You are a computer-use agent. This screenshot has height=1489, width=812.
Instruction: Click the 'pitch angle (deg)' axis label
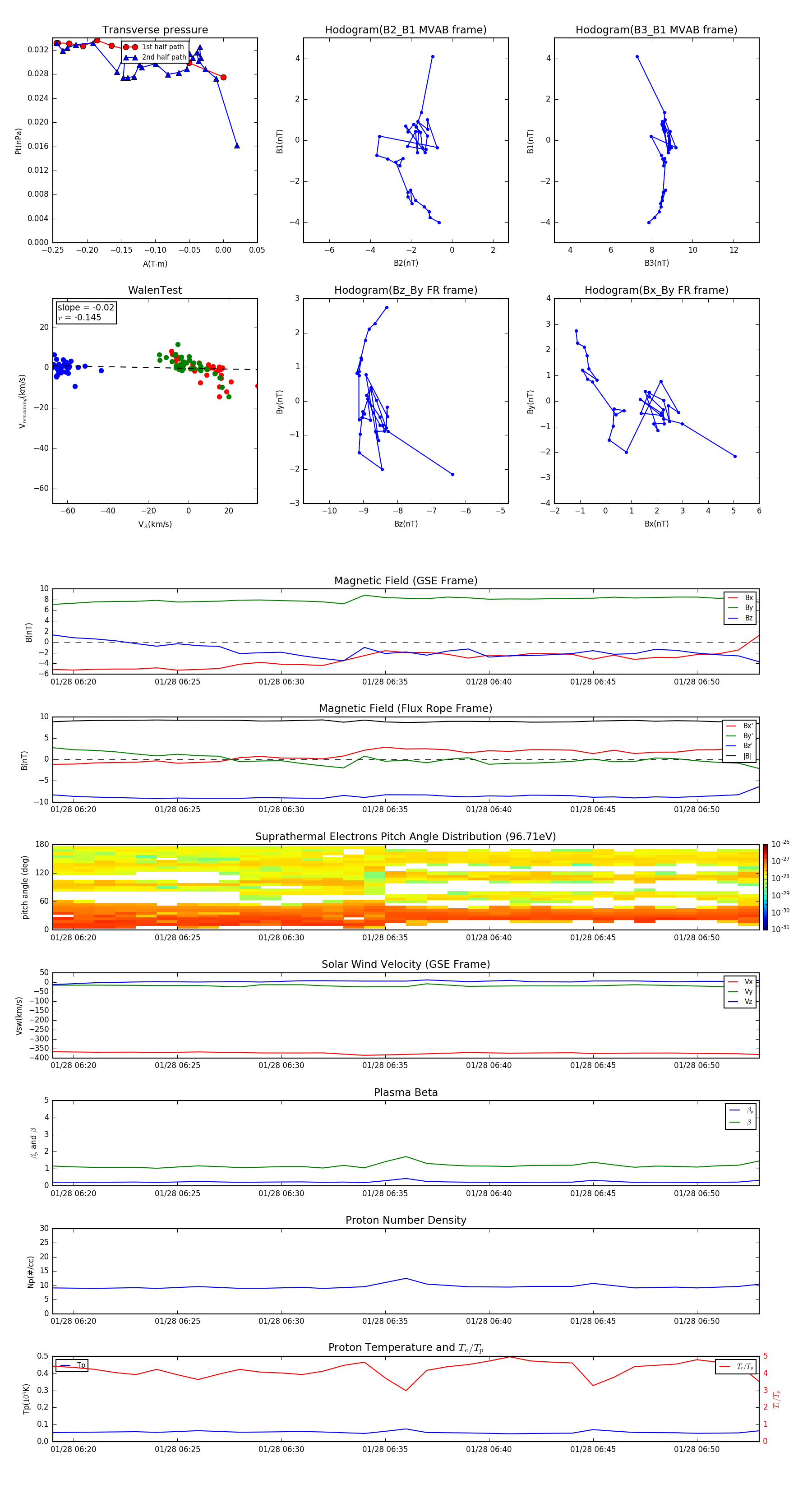(x=25, y=887)
